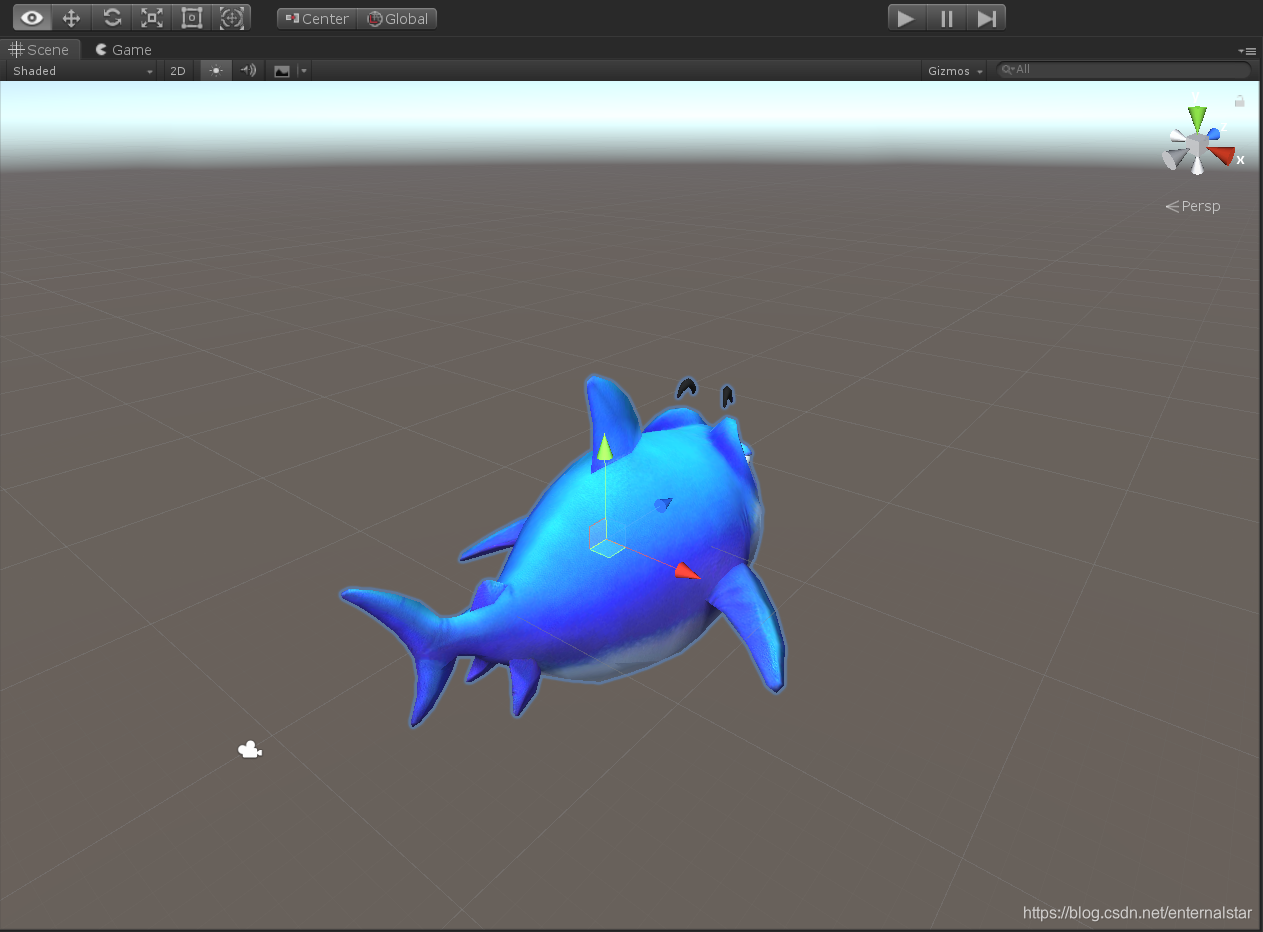Click the center cube of orientation gizmo
This screenshot has width=1263, height=932.
point(1198,146)
